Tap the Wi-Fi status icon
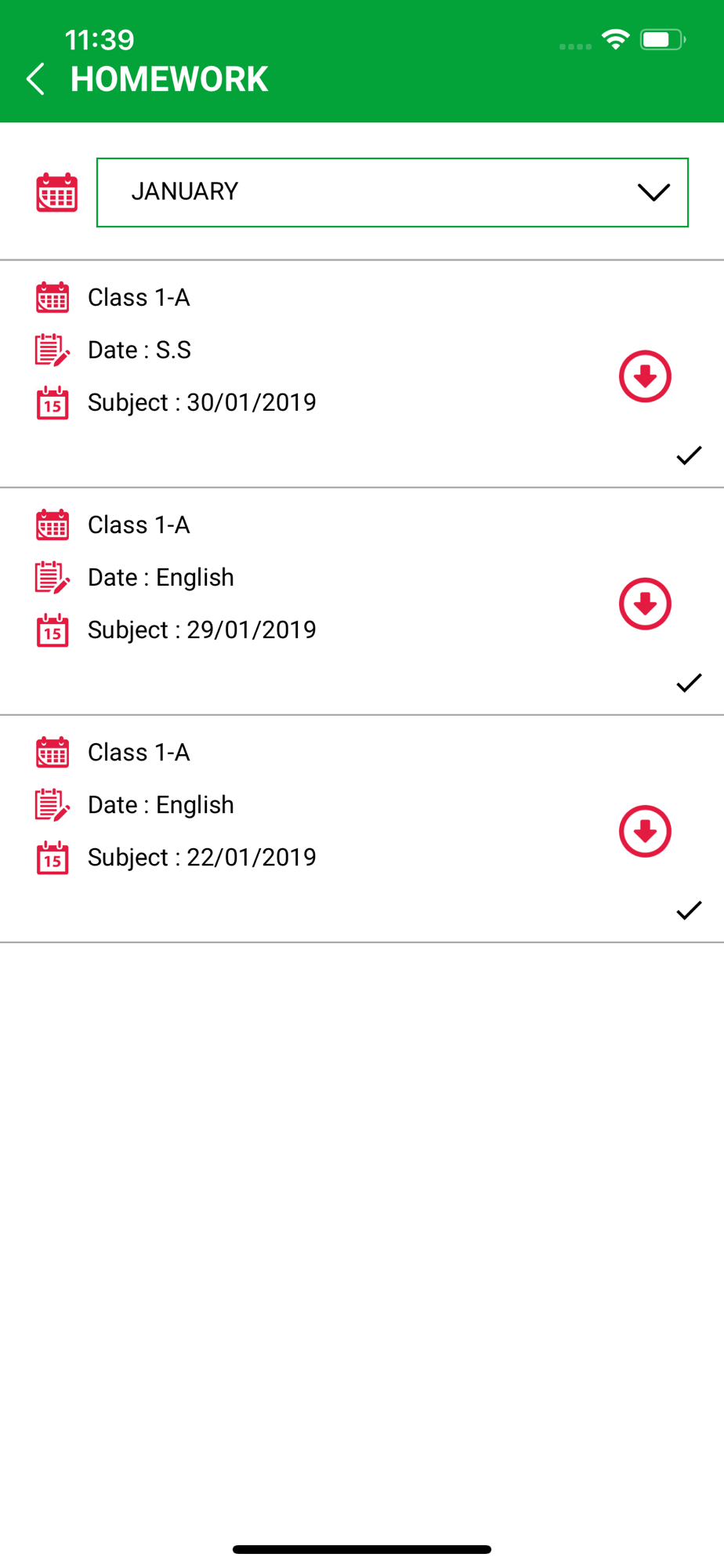This screenshot has height=1568, width=724. [616, 39]
